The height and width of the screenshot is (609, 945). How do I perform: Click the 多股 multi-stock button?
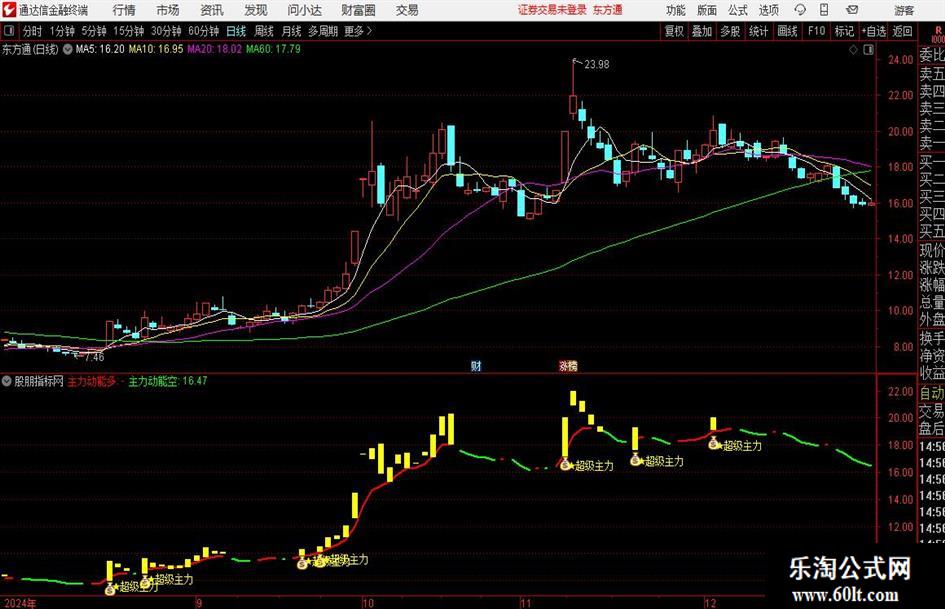pyautogui.click(x=730, y=31)
